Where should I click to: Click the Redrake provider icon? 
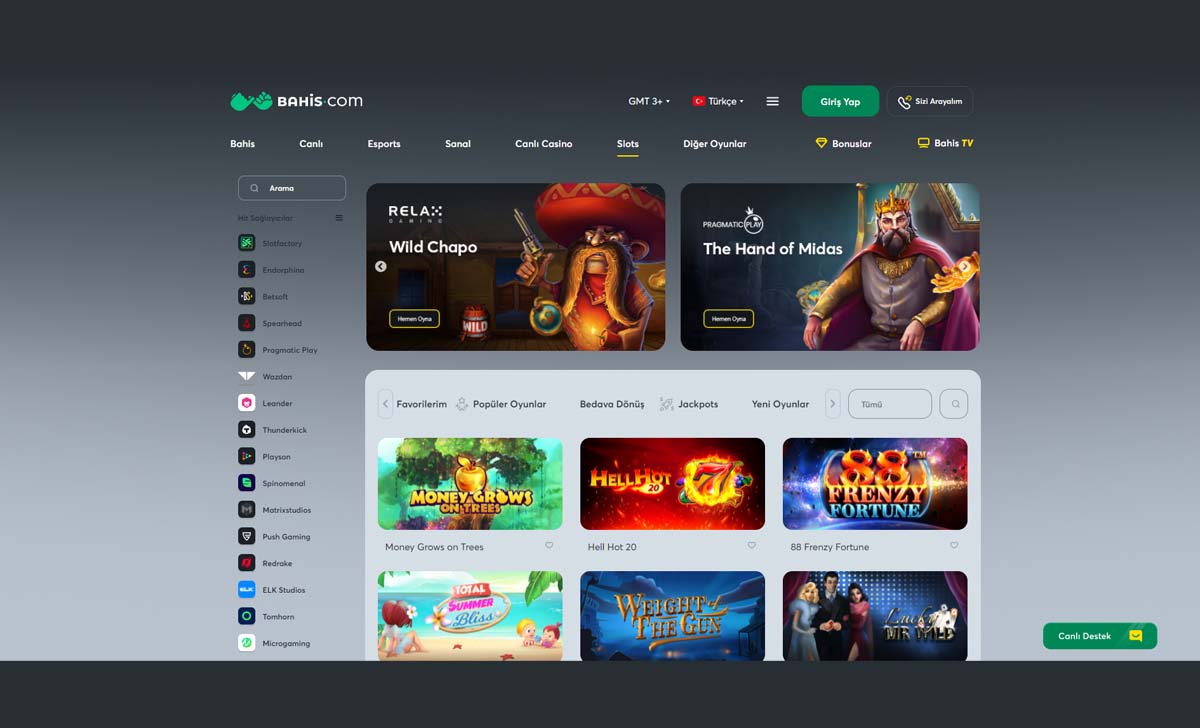[246, 563]
